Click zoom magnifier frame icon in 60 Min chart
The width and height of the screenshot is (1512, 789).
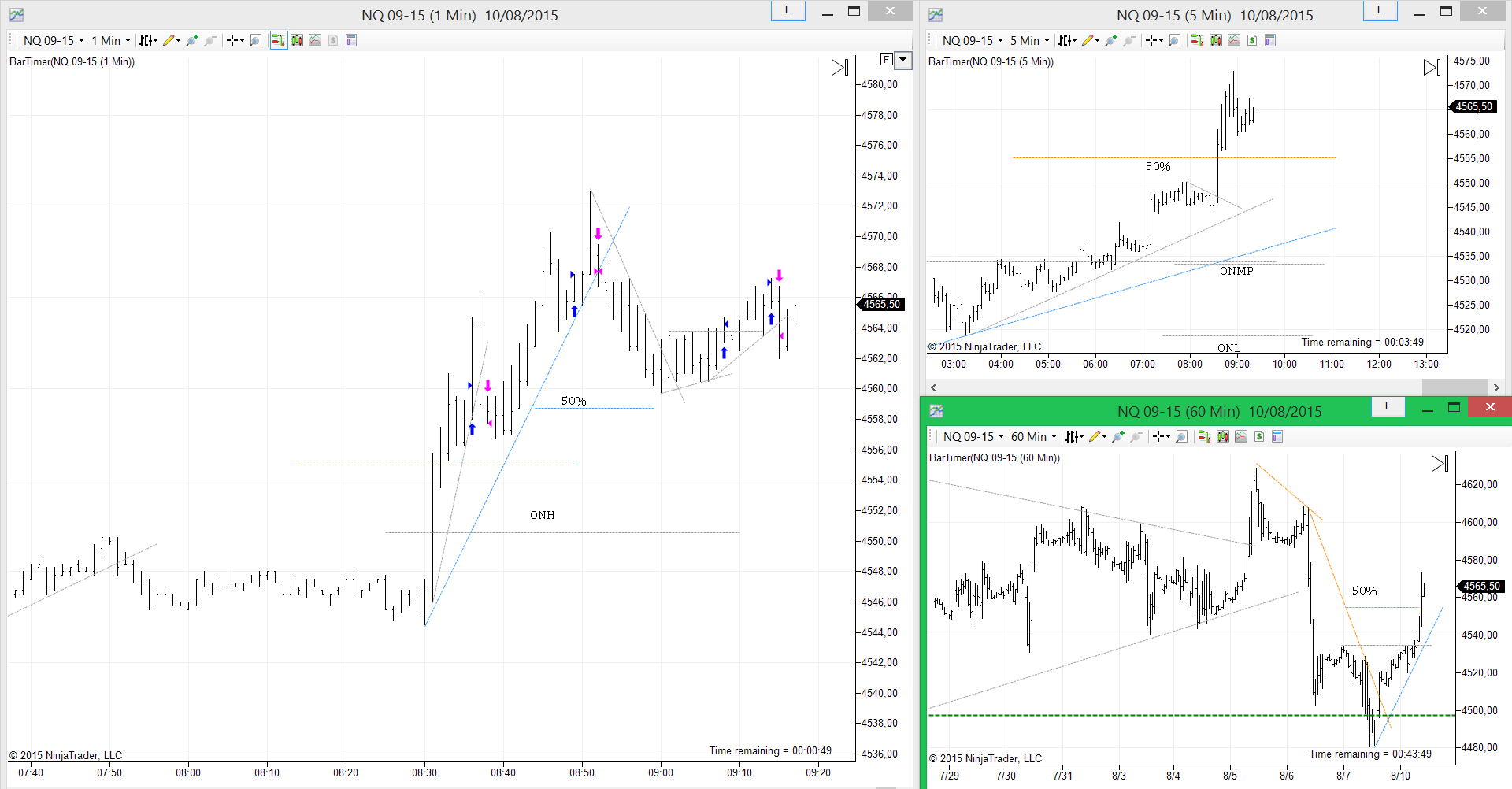[1181, 436]
